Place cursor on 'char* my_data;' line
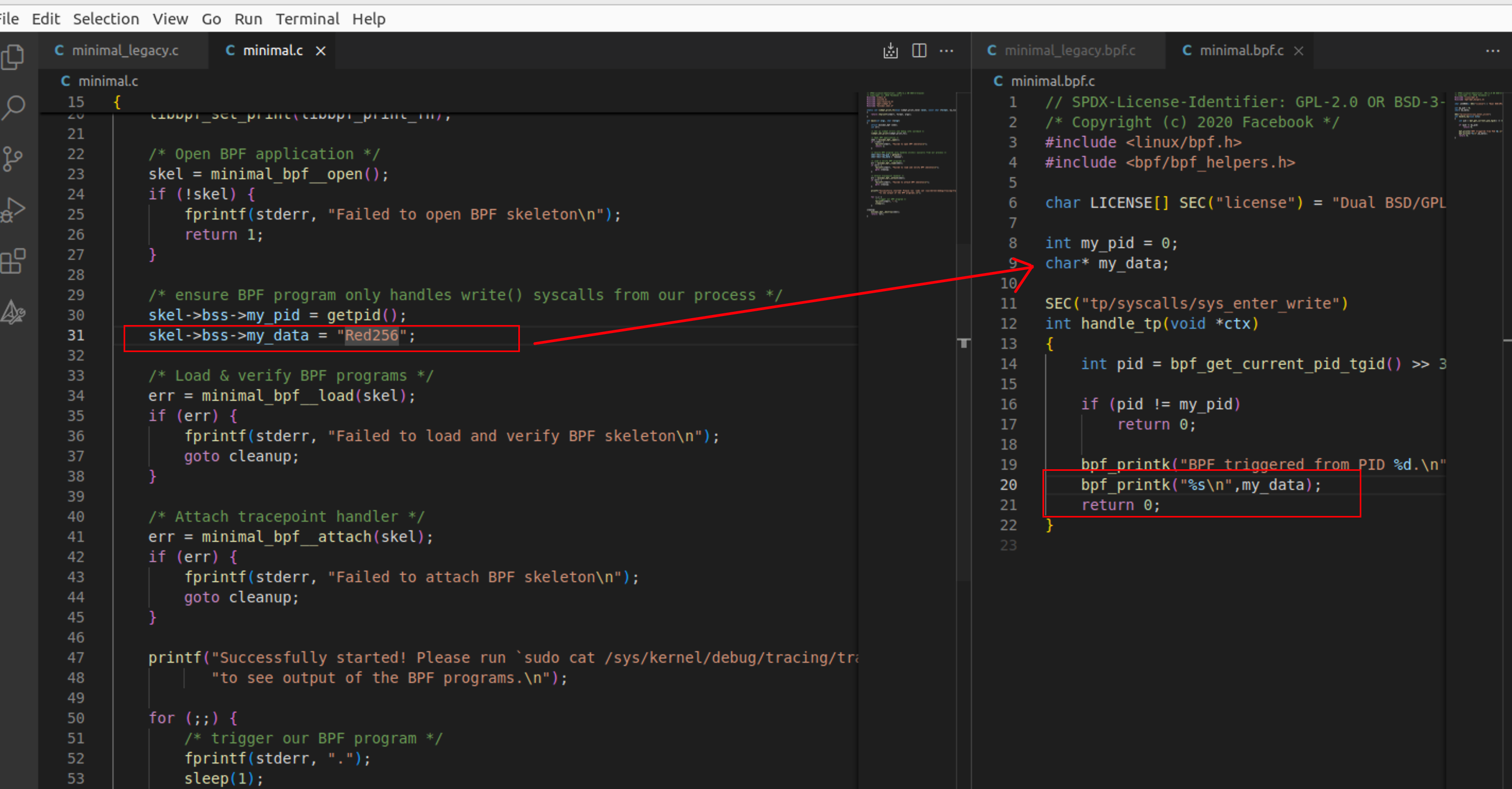1512x789 pixels. [x=1107, y=264]
